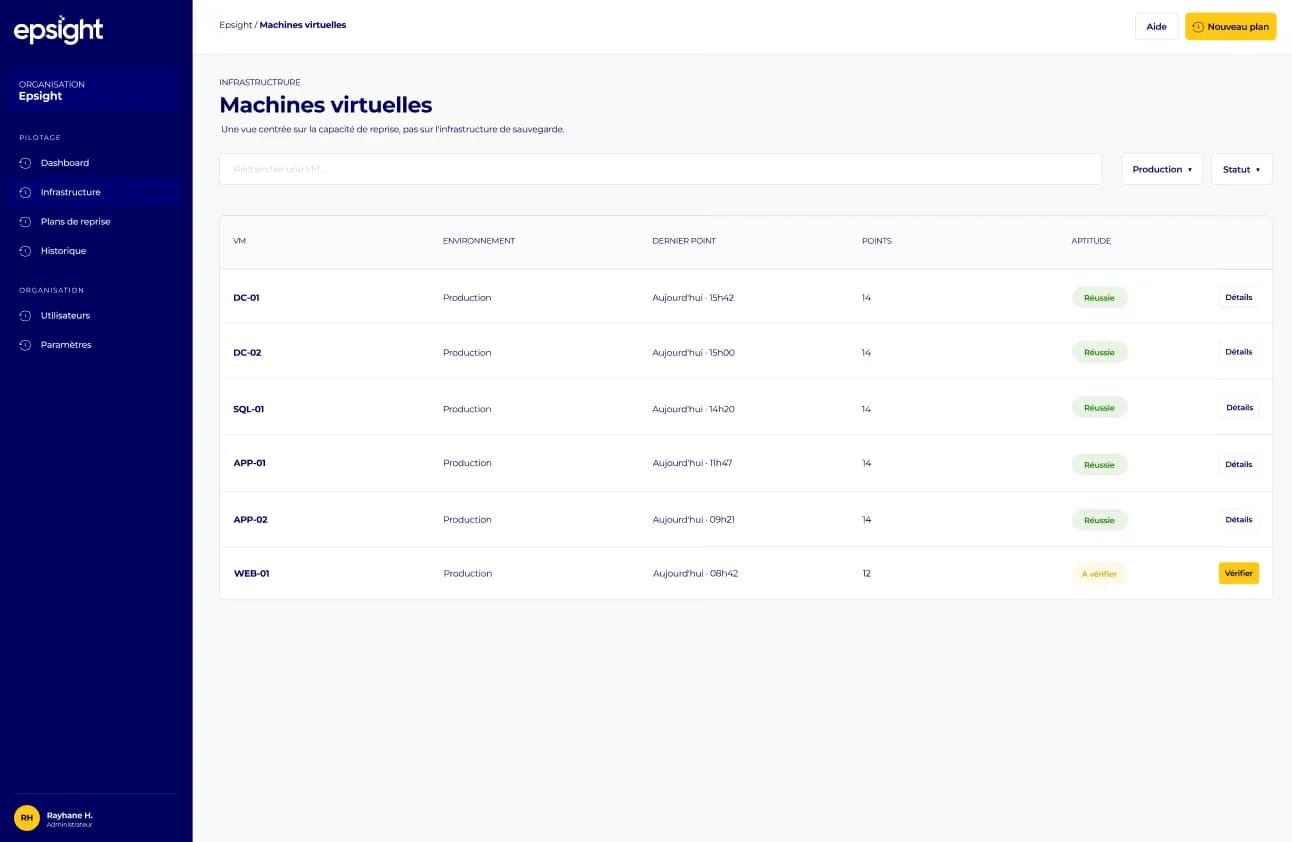1292x842 pixels.
Task: Click Aujourd'hui · 14h20 timestamp
Action: pos(693,409)
